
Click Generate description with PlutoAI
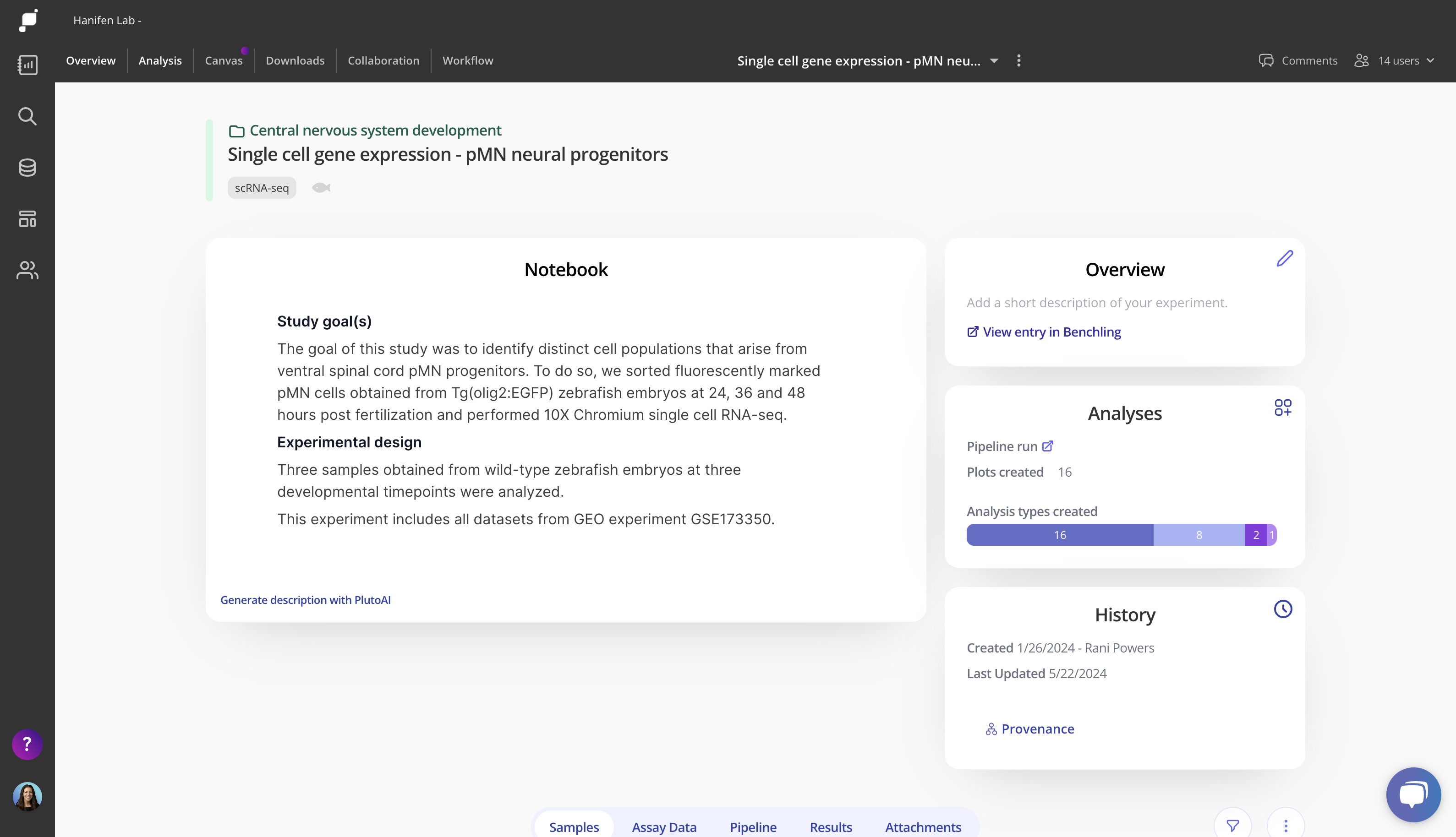(x=305, y=599)
